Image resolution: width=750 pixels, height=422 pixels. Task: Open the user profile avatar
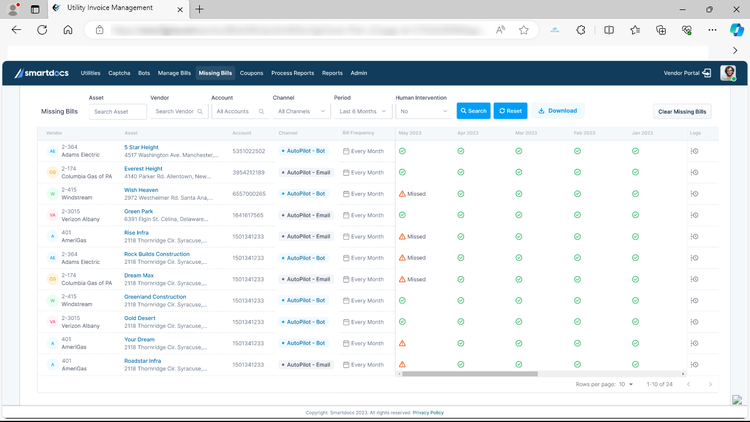coord(728,73)
